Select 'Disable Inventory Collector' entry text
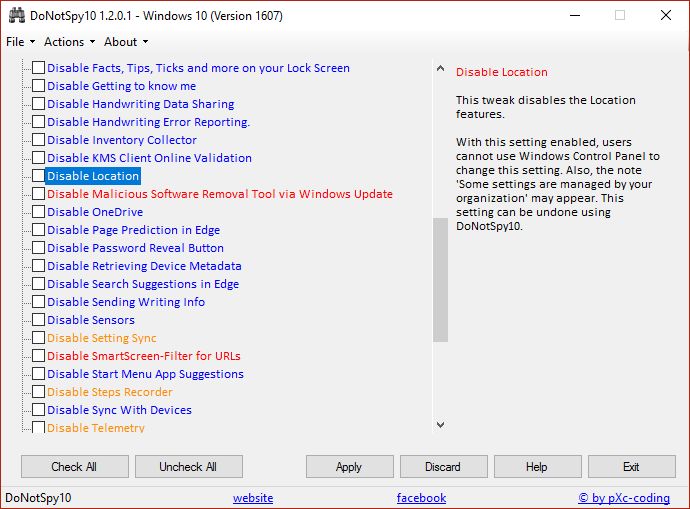 pos(122,140)
